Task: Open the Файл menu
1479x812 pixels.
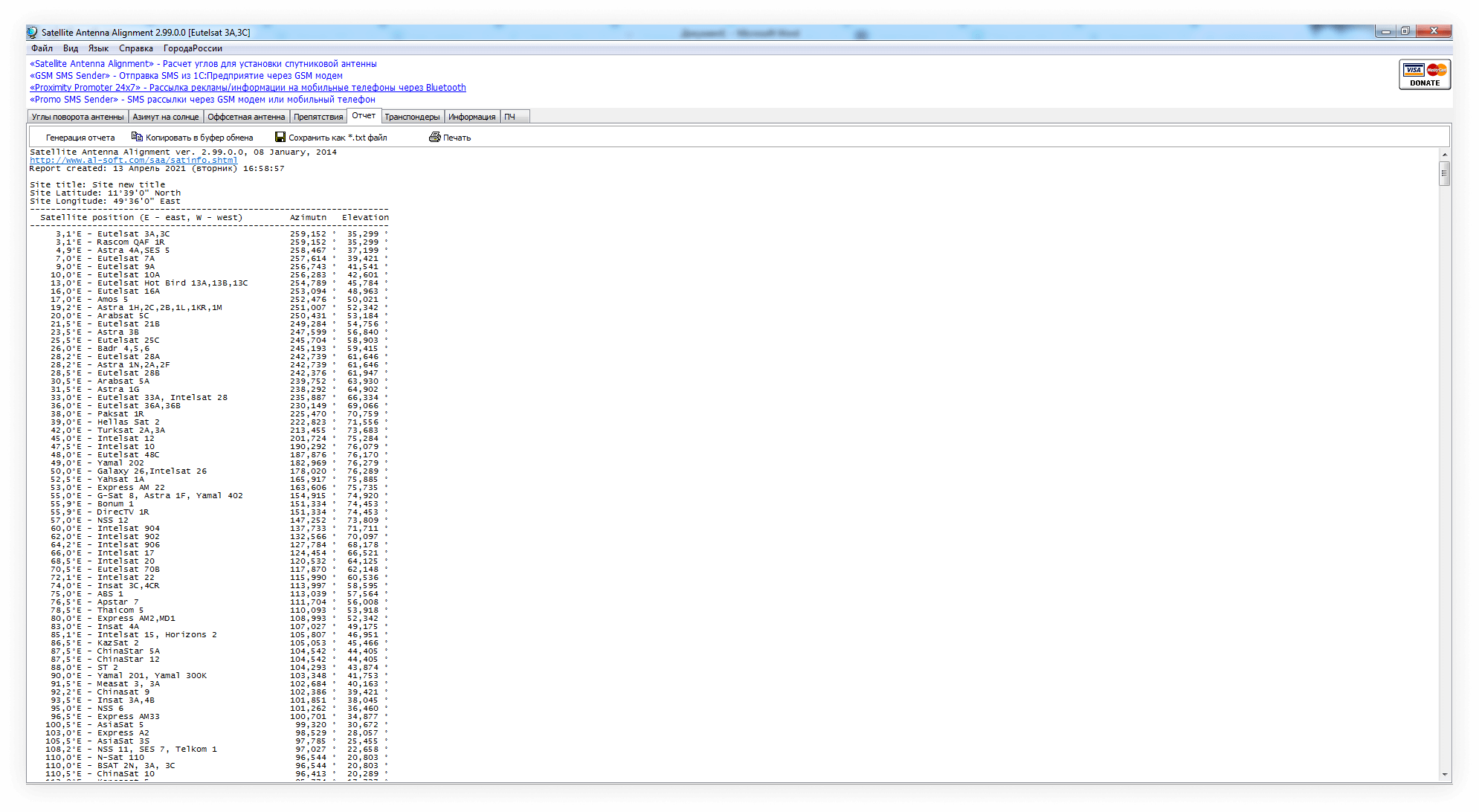Action: click(x=42, y=48)
